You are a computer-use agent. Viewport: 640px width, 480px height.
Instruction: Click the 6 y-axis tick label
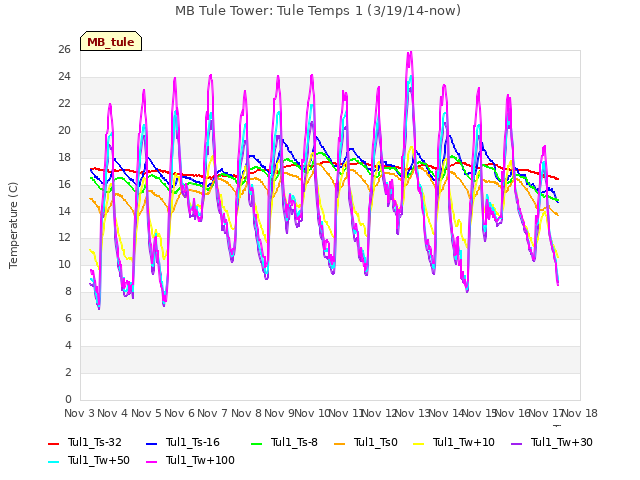[68, 319]
